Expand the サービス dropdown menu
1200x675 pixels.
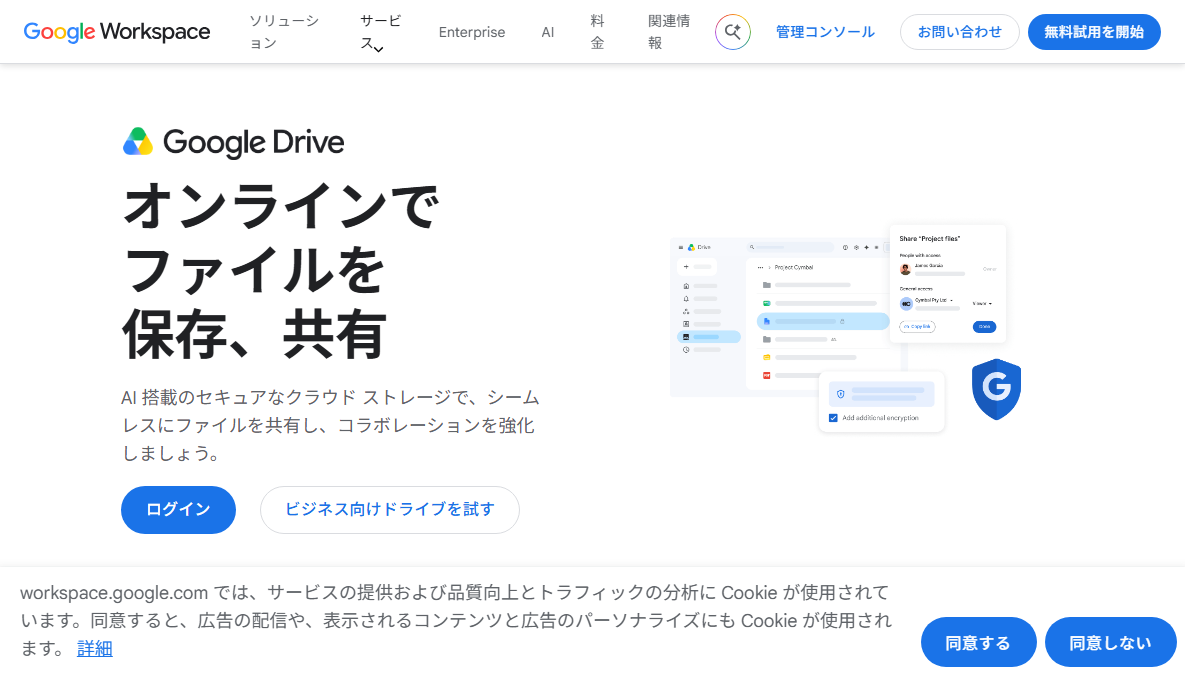pyautogui.click(x=380, y=32)
